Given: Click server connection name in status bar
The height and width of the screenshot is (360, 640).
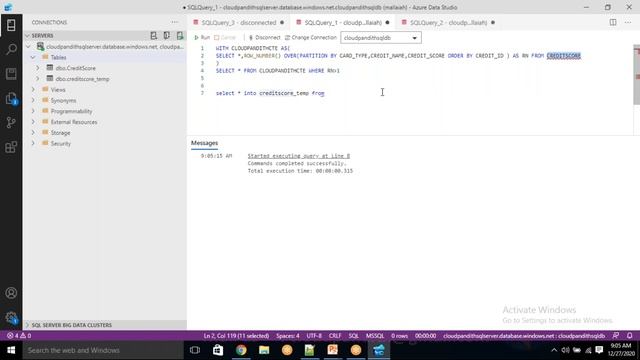Looking at the screenshot, I should (524, 336).
